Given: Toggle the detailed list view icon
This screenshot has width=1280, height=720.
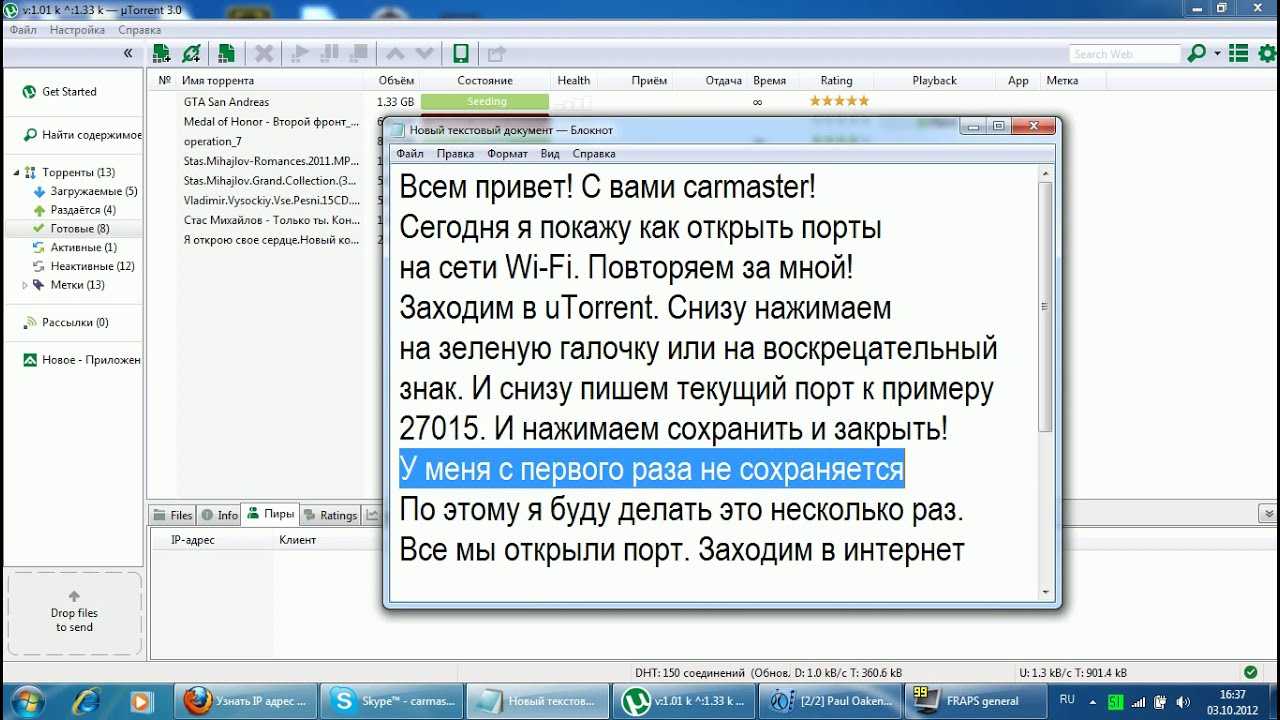Looking at the screenshot, I should pyautogui.click(x=1238, y=54).
